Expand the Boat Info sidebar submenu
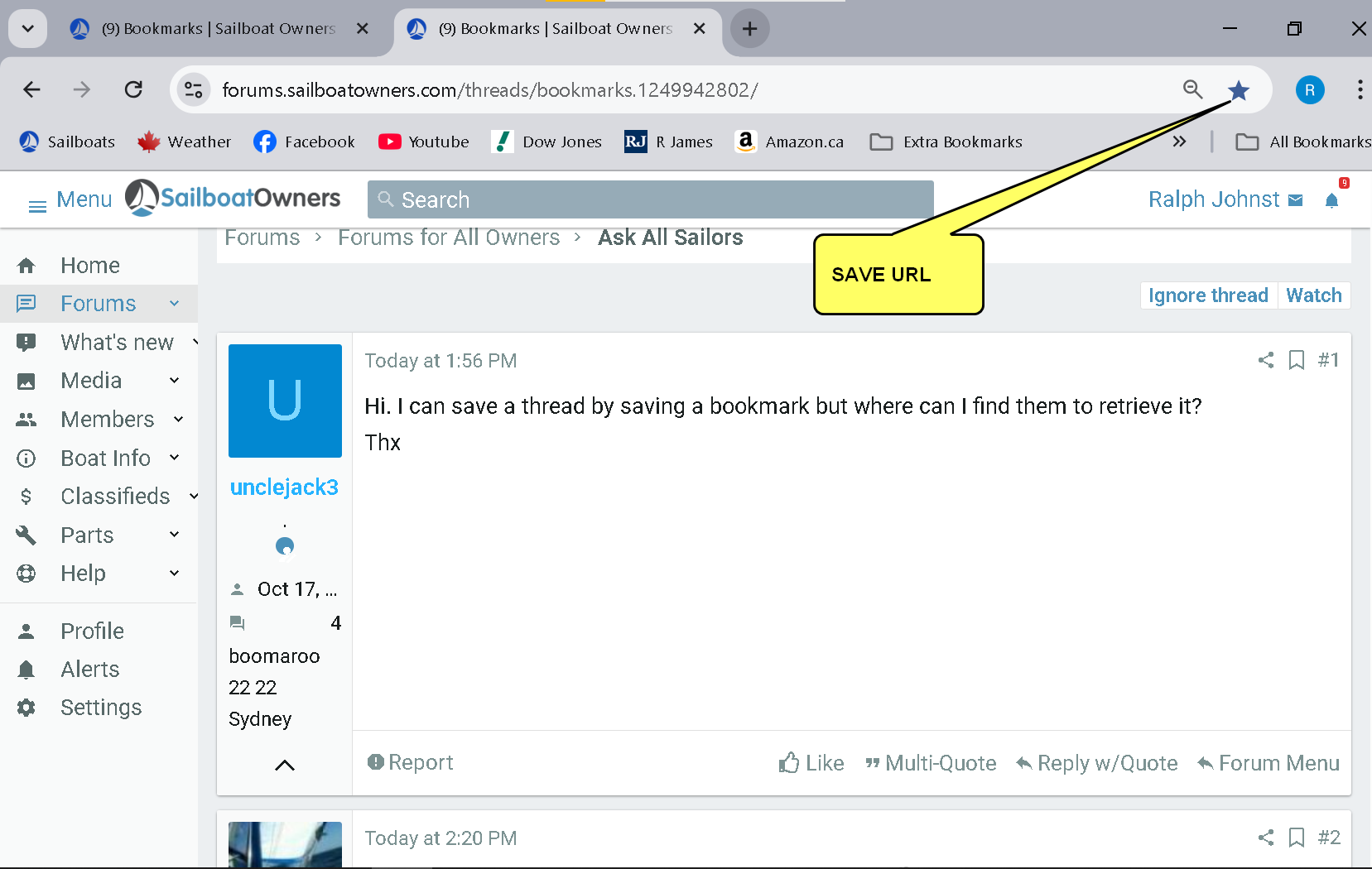The height and width of the screenshot is (869, 1372). (x=174, y=458)
